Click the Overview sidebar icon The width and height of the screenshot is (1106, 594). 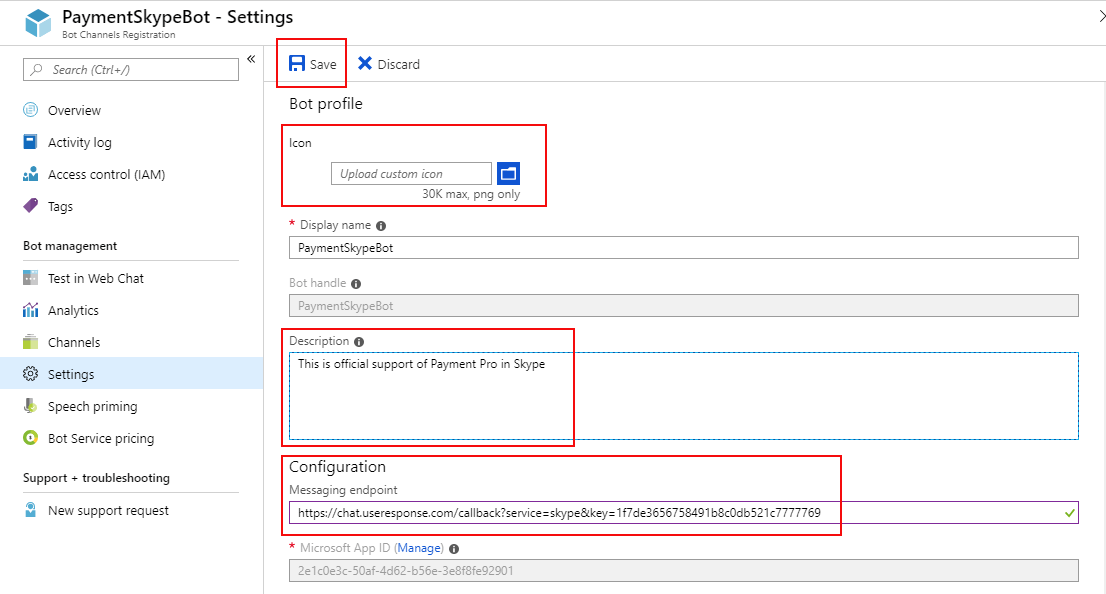(x=30, y=110)
